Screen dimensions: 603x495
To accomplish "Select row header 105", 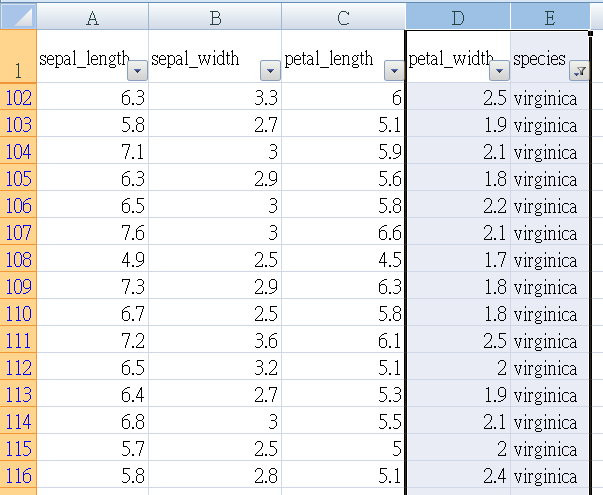I will [18, 177].
